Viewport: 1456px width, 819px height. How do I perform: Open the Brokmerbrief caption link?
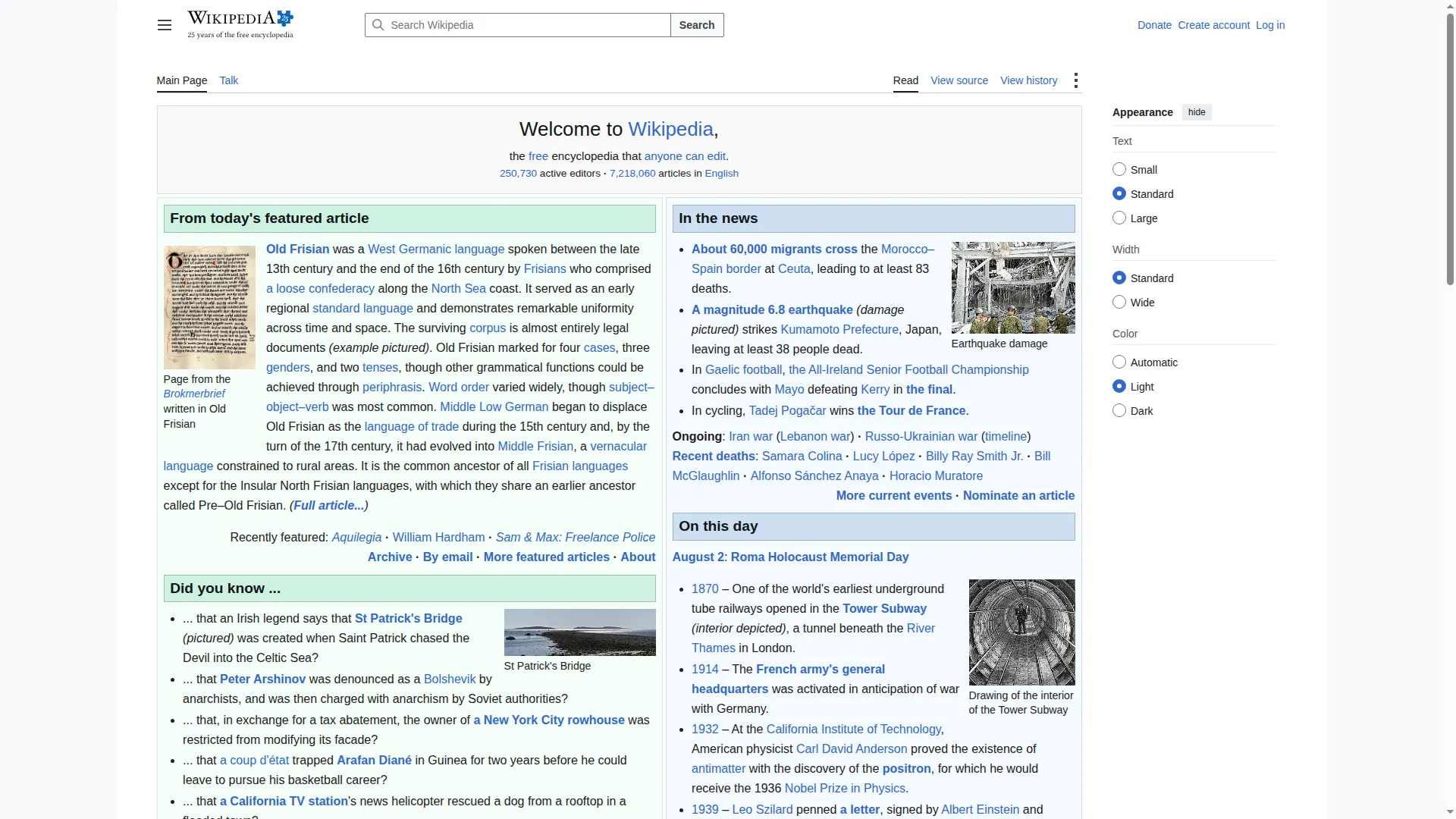194,394
